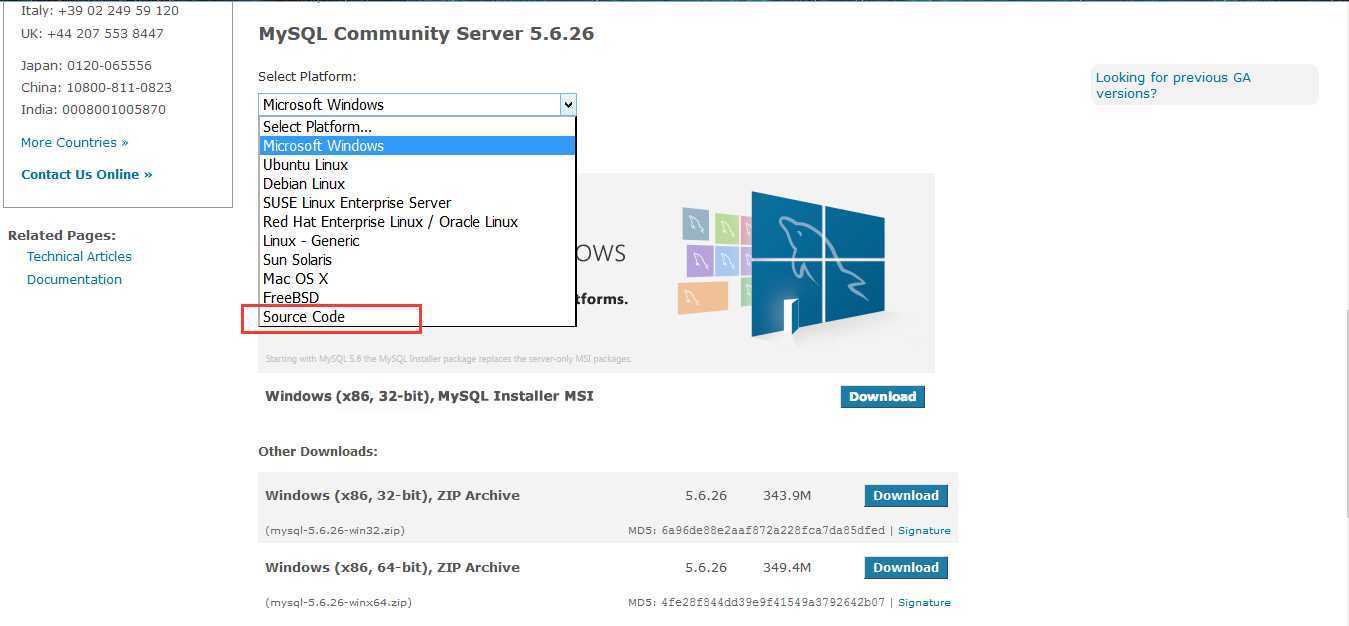The width and height of the screenshot is (1349, 626).
Task: Select FreeBSD platform option
Action: coord(417,298)
